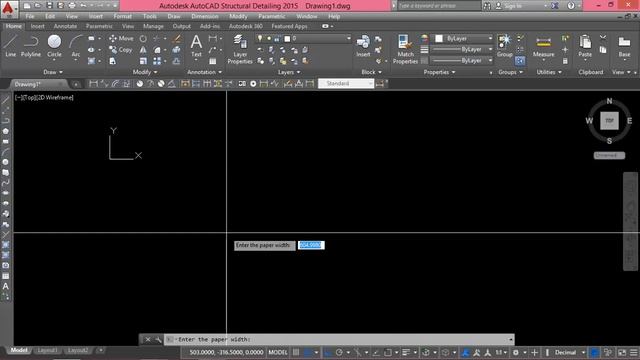Viewport: 640px width, 360px height.
Task: Click the Group tool
Action: [504, 46]
